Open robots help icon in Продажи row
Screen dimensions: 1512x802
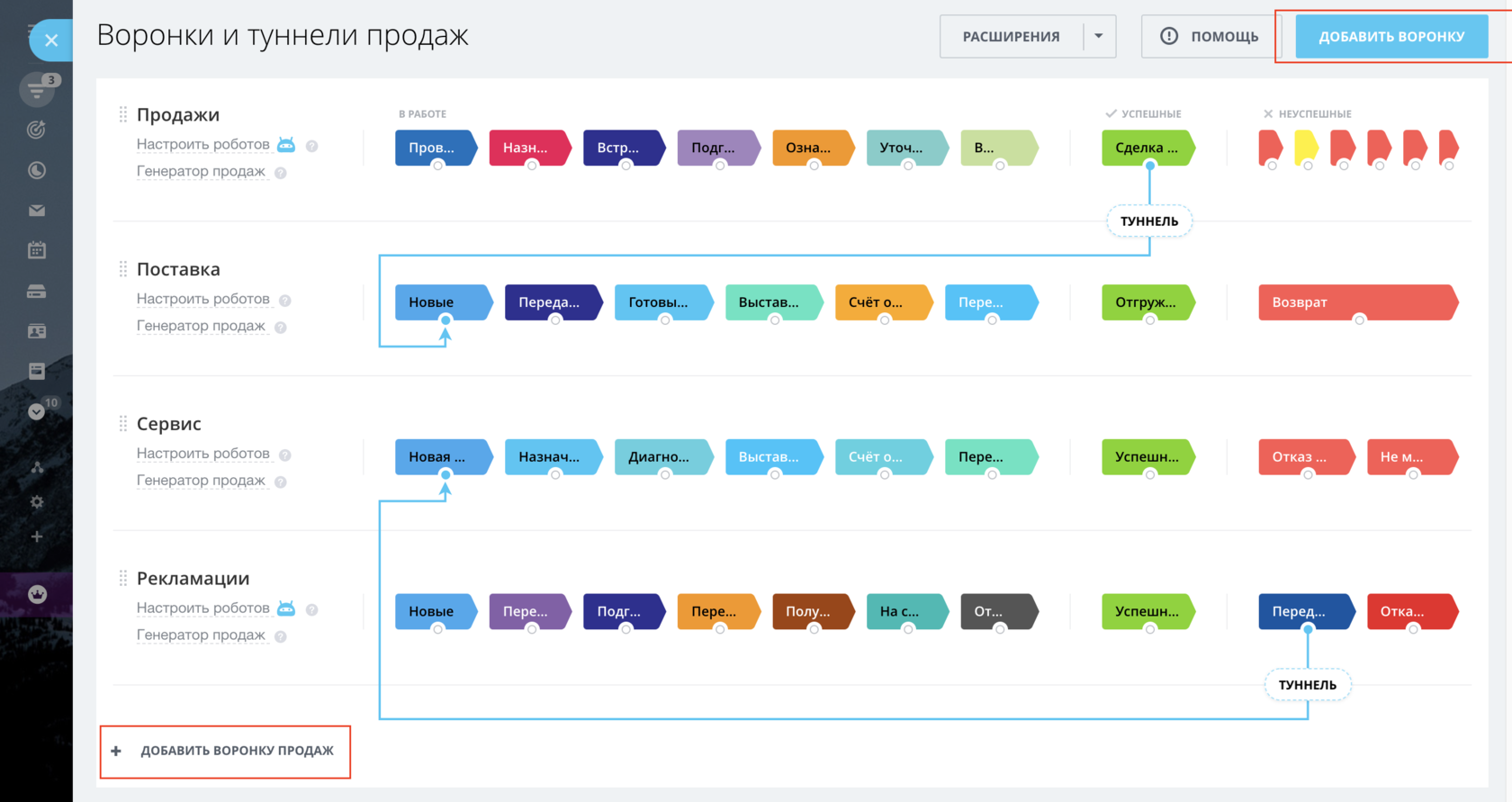[x=311, y=146]
